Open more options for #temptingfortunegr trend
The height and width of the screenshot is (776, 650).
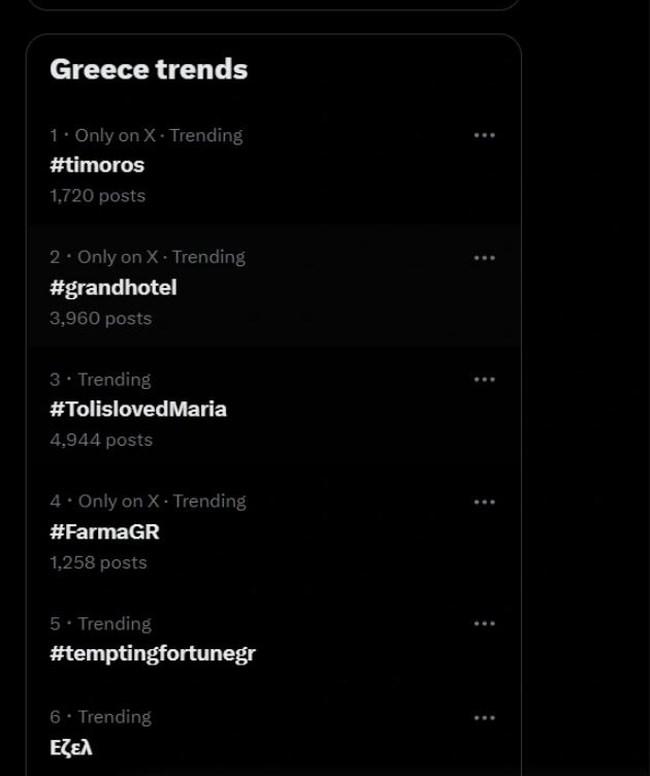click(x=484, y=623)
